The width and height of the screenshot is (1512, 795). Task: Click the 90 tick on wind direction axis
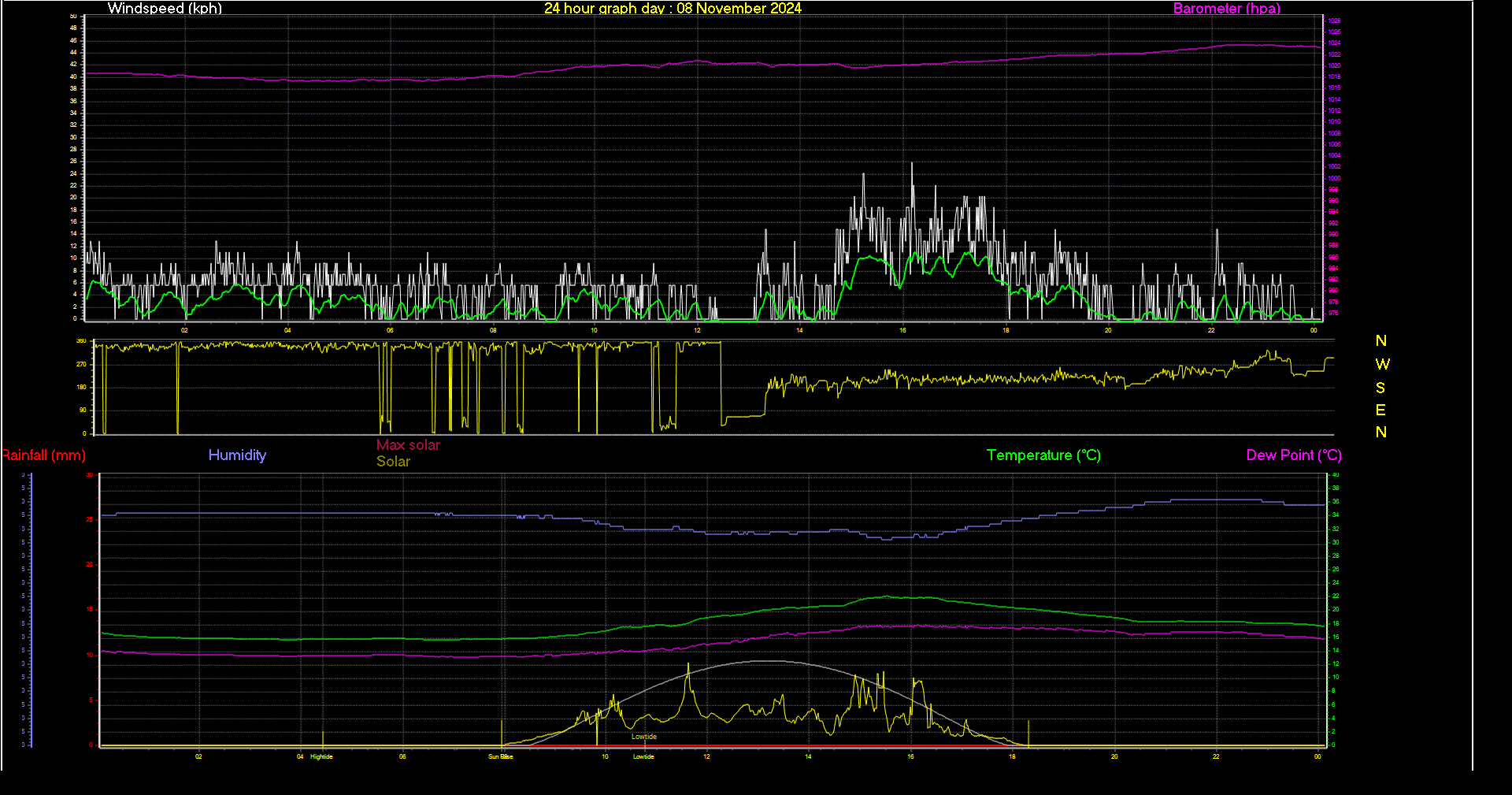(83, 410)
